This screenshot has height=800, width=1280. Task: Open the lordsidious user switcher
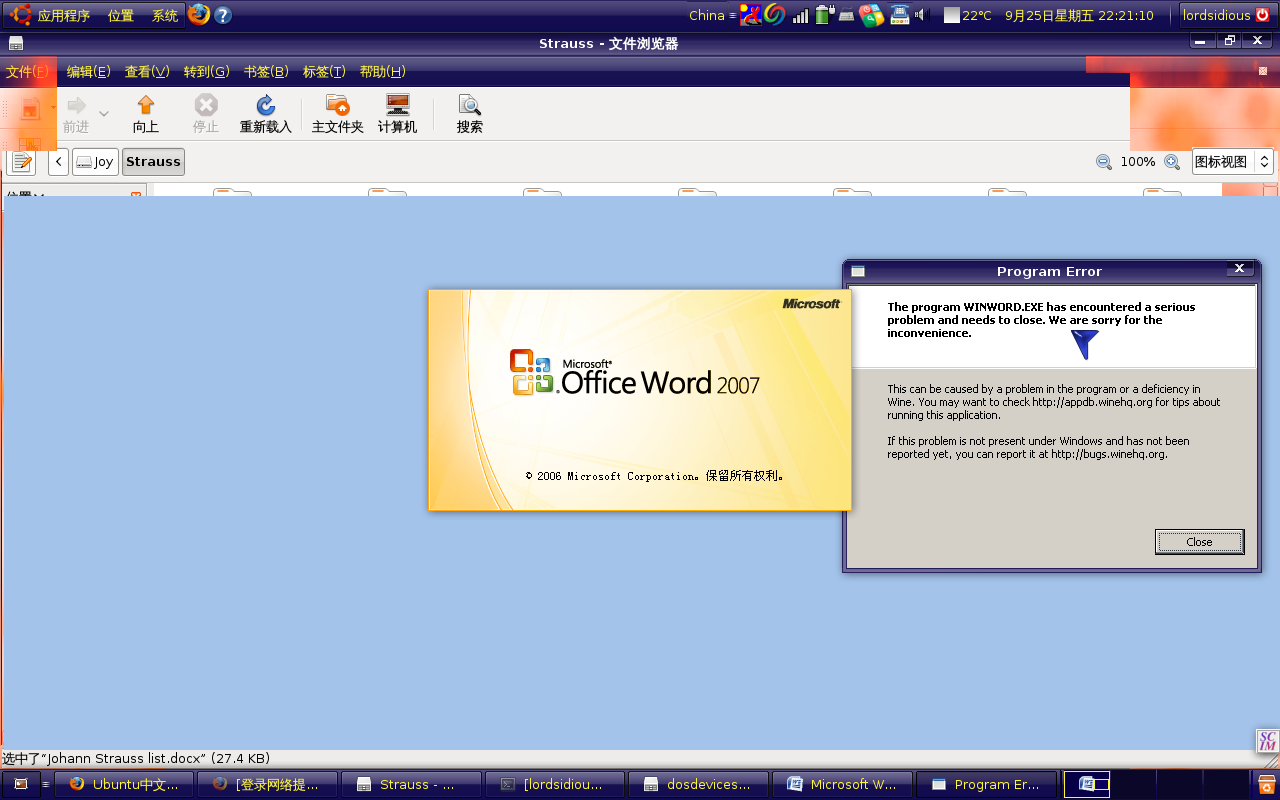[x=1227, y=15]
